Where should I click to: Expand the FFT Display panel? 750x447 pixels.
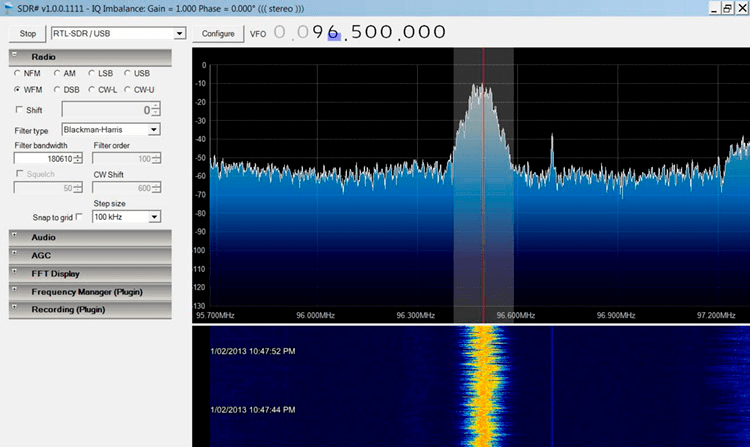[x=14, y=271]
